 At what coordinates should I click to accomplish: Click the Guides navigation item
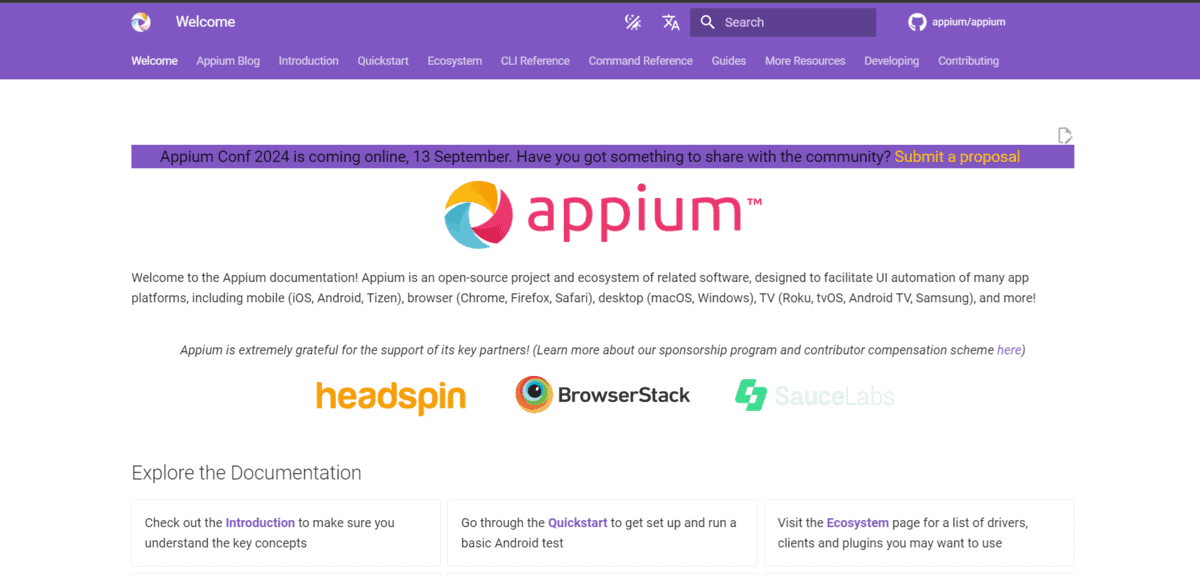(728, 61)
